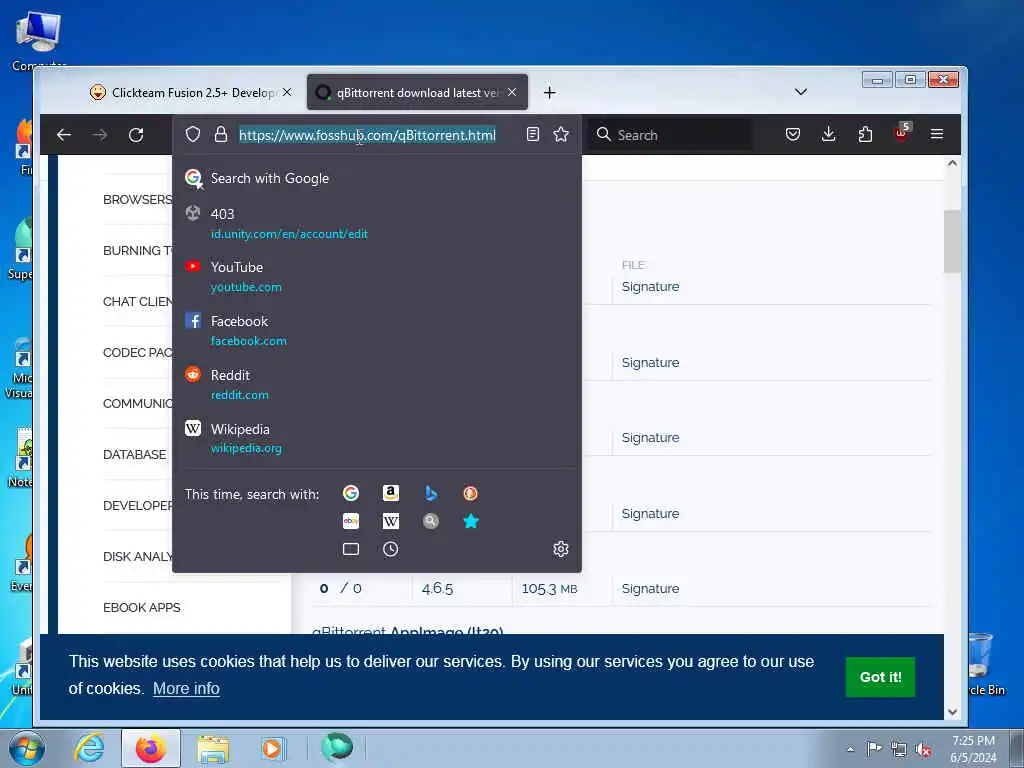Screen dimensions: 1024x768
Task: Show hidden tray icons arrow
Action: click(x=850, y=750)
